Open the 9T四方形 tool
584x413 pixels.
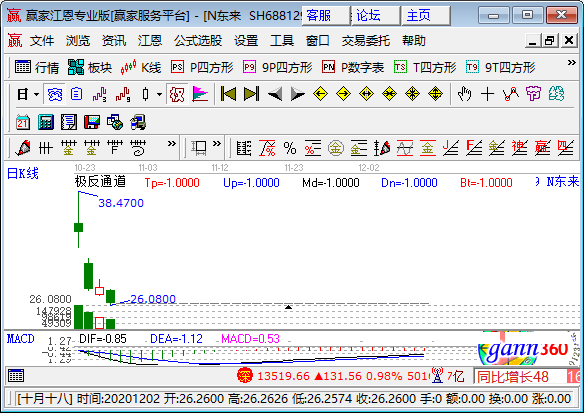[x=501, y=67]
